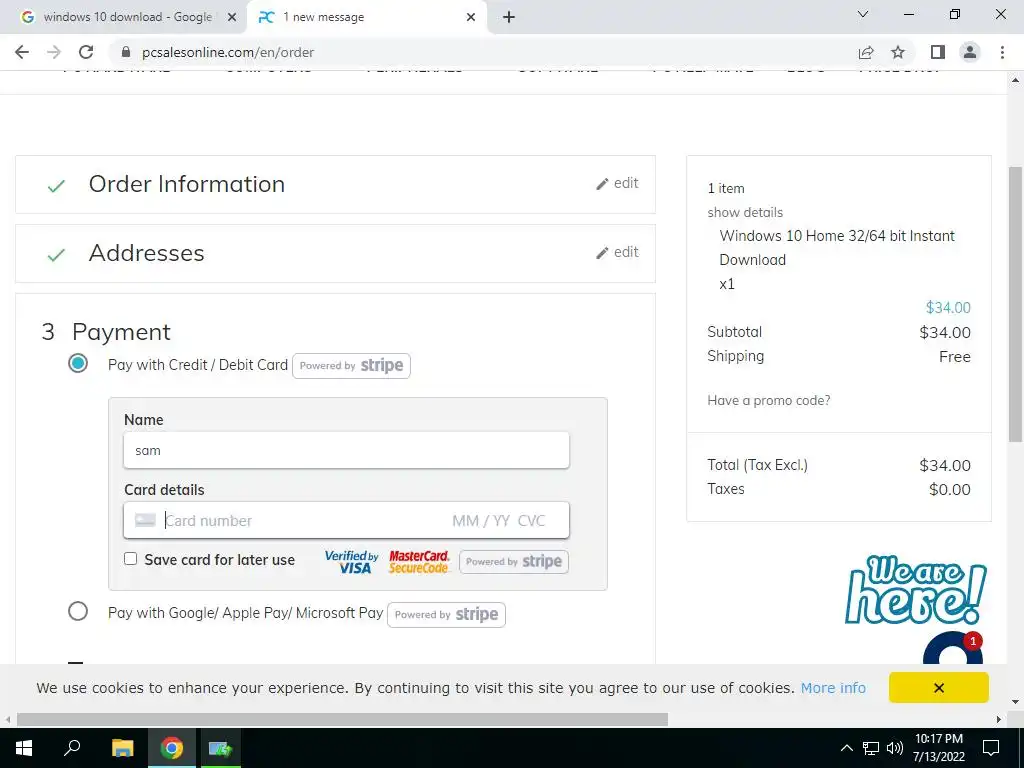The height and width of the screenshot is (768, 1024).
Task: Open 'More info' about cookies
Action: click(833, 688)
